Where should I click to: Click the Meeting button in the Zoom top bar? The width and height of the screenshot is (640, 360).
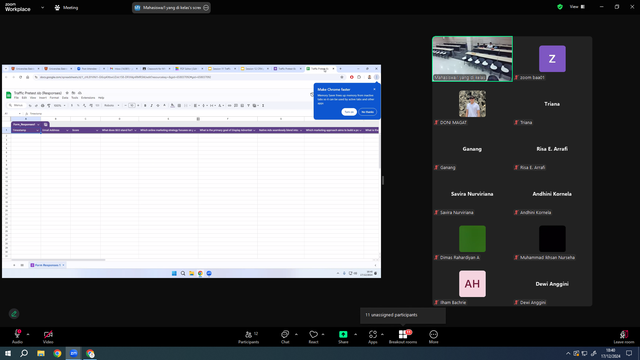click(66, 7)
